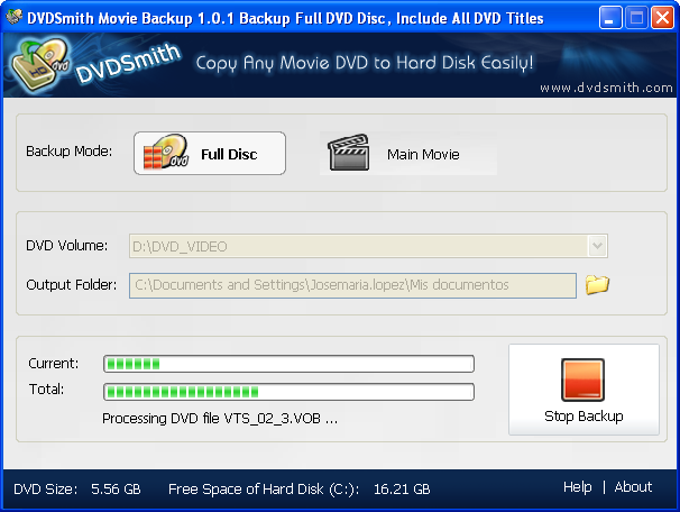680x512 pixels.
Task: Click the maximize button in title bar
Action: tap(636, 18)
